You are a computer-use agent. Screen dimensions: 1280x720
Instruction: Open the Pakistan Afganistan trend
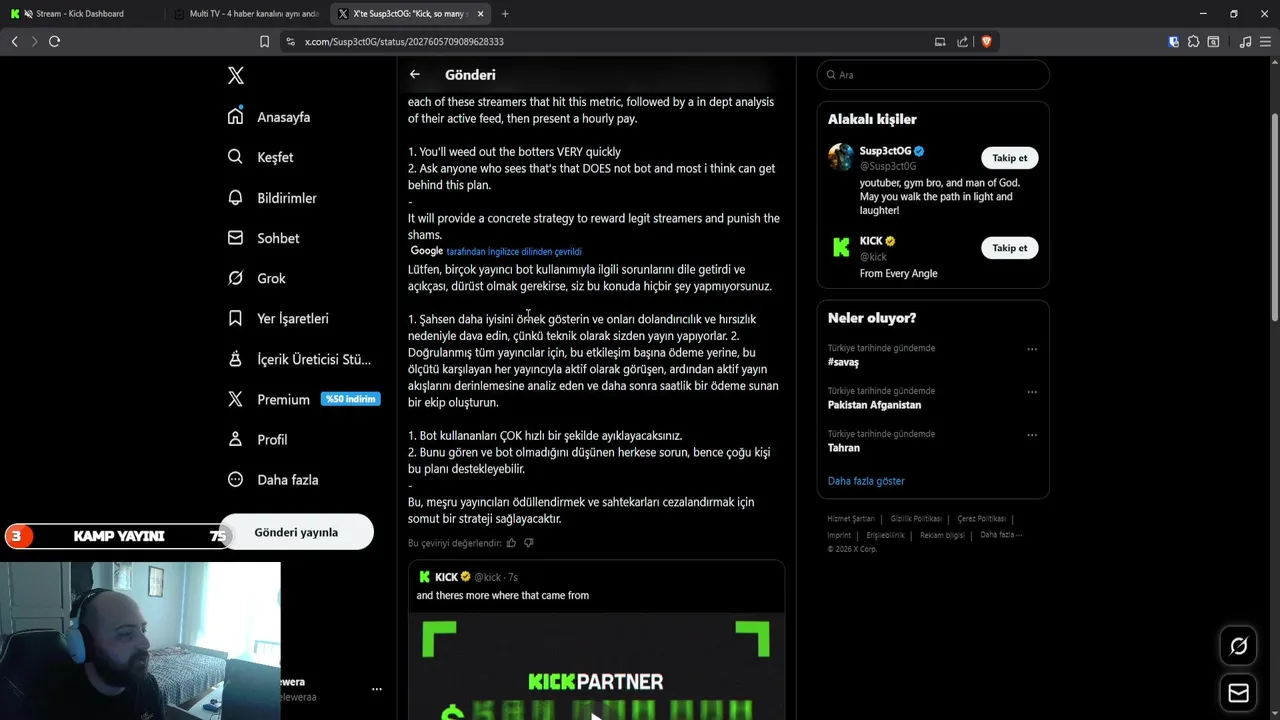pos(874,405)
